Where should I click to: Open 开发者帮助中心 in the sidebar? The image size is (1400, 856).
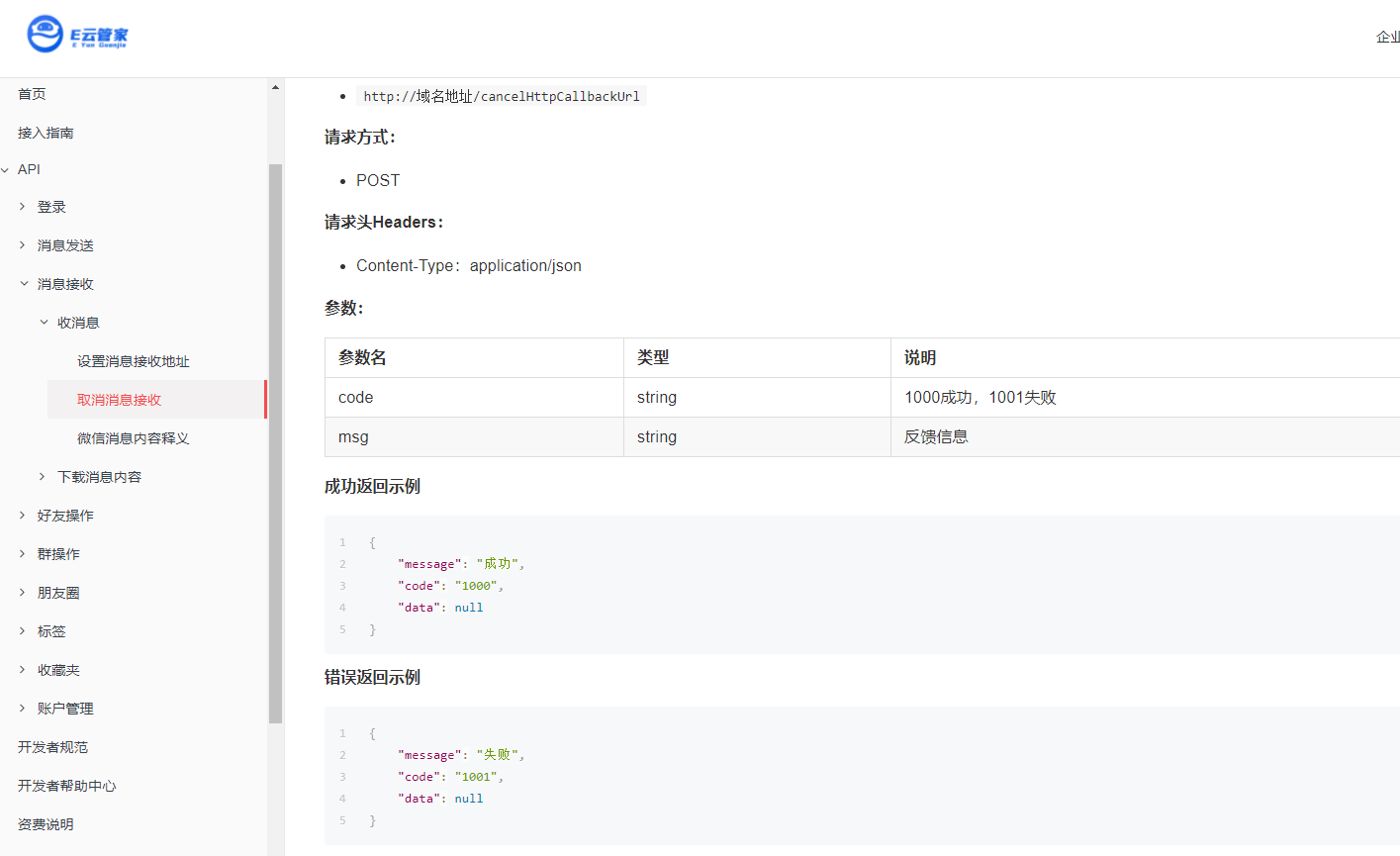[x=67, y=786]
